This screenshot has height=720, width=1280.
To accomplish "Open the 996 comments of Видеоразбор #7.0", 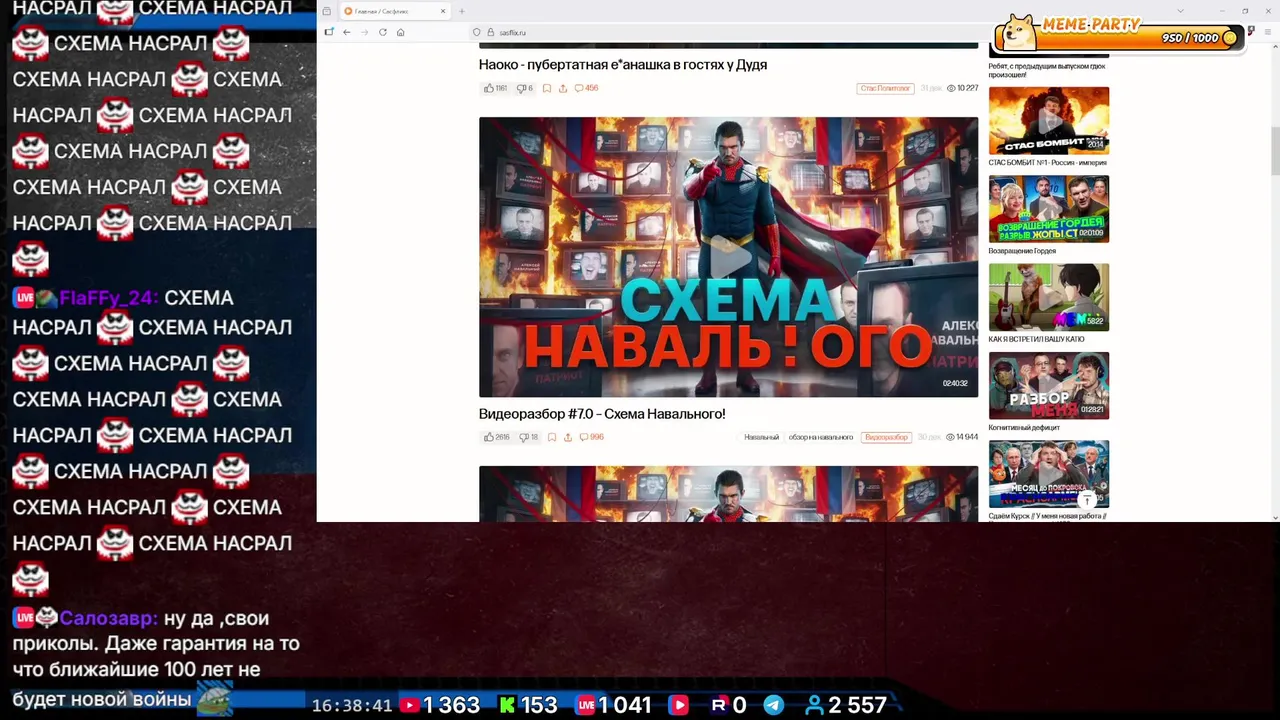I will [591, 437].
